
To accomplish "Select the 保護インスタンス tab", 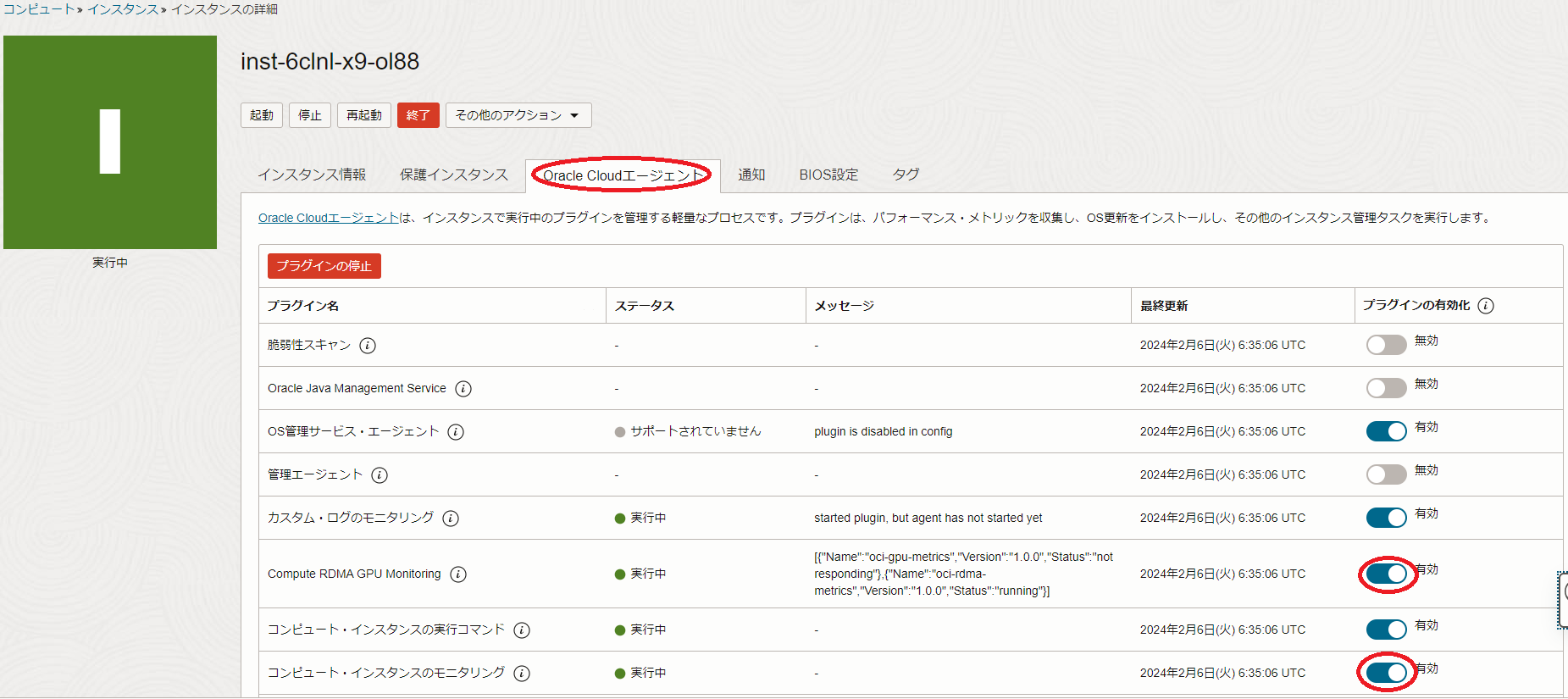I will [454, 175].
